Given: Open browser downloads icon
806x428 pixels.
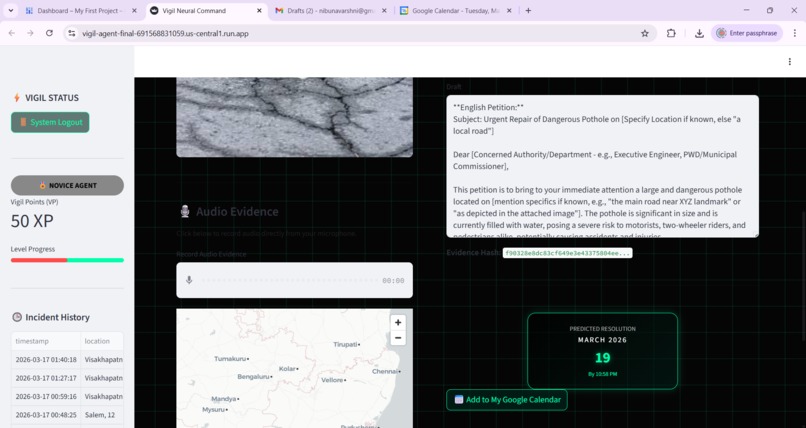Looking at the screenshot, I should 699,33.
